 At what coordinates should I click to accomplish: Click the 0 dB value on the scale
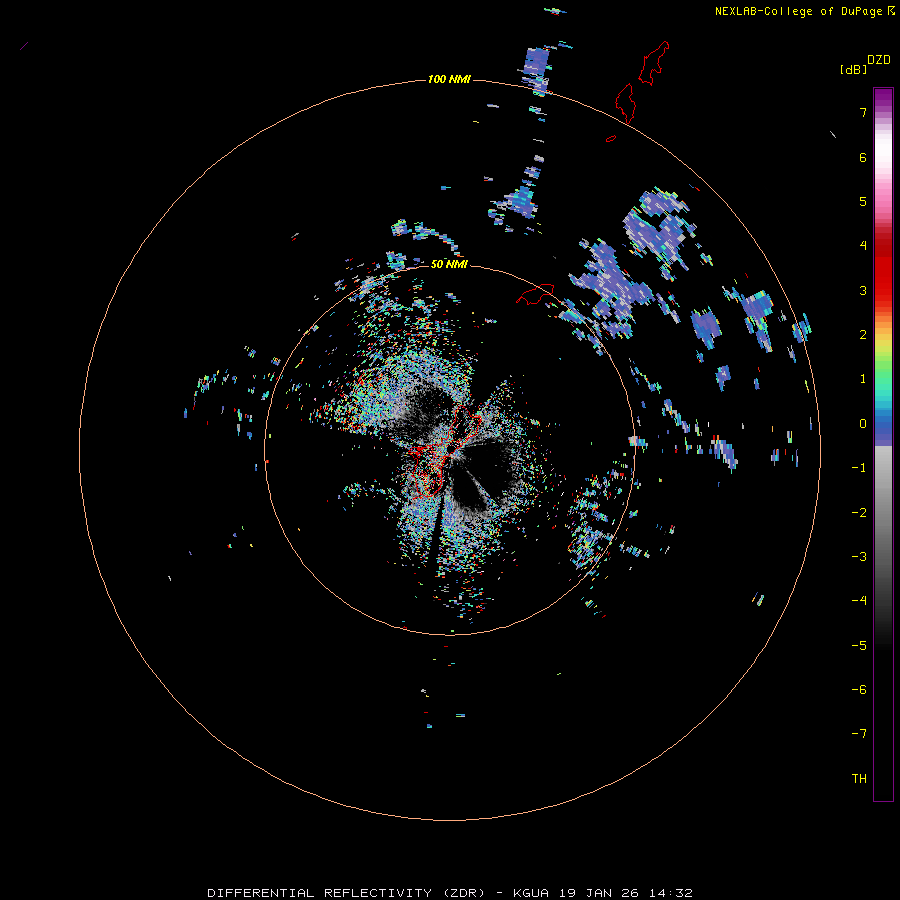pos(863,424)
